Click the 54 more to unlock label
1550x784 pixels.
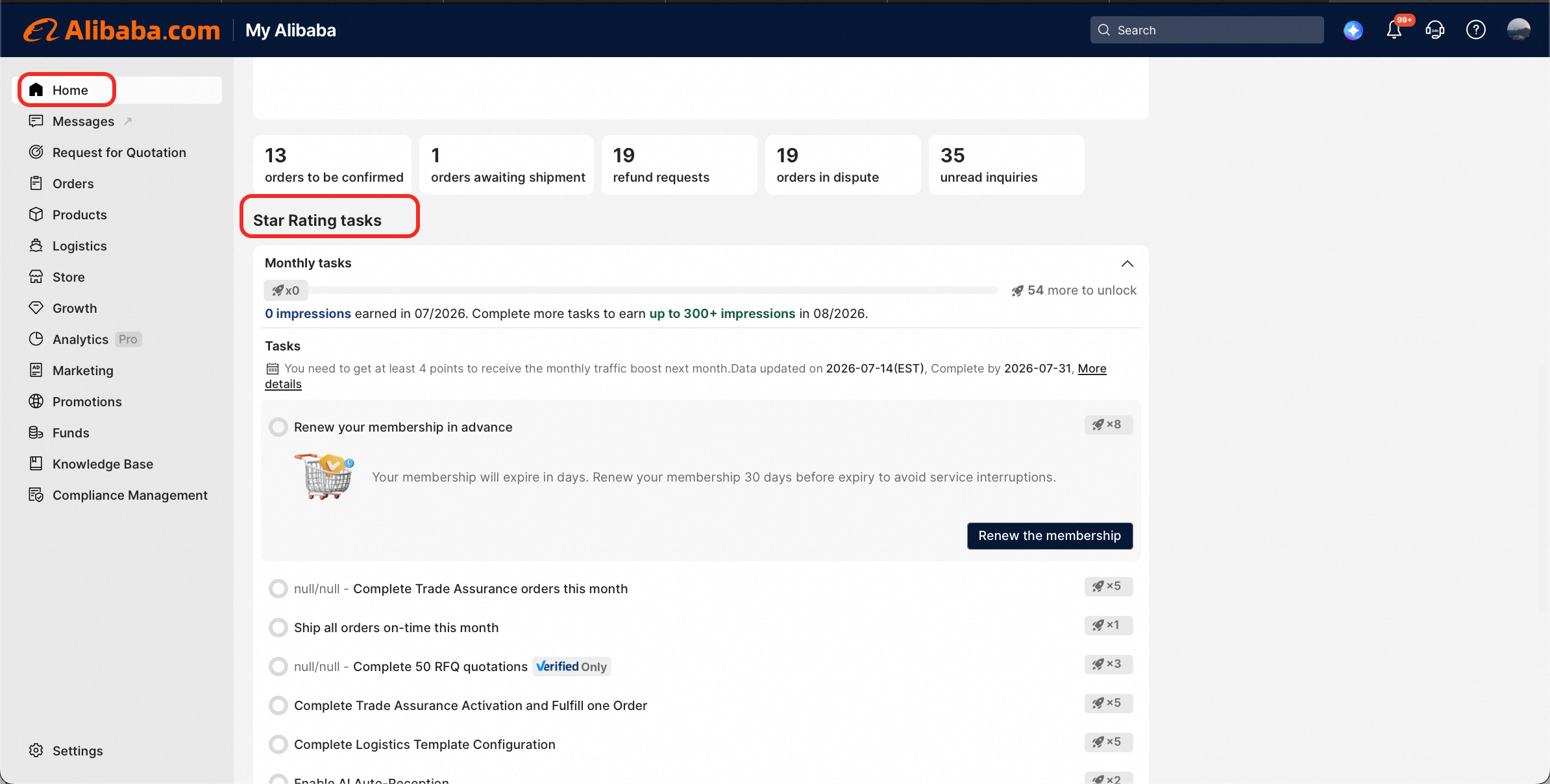pos(1074,291)
